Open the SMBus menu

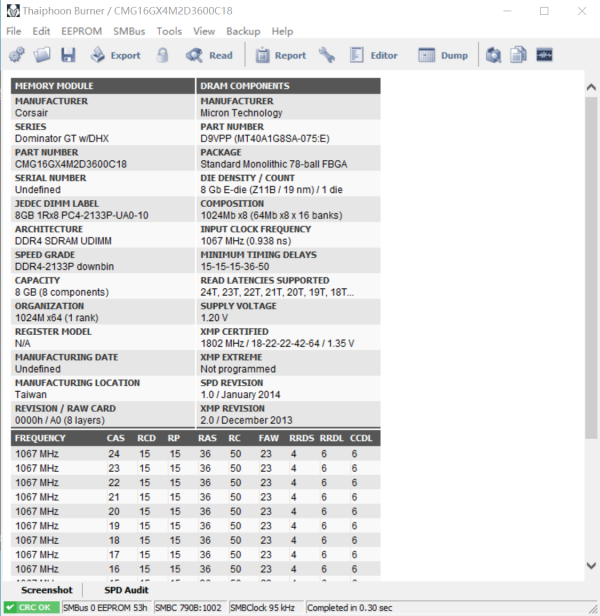coord(128,31)
